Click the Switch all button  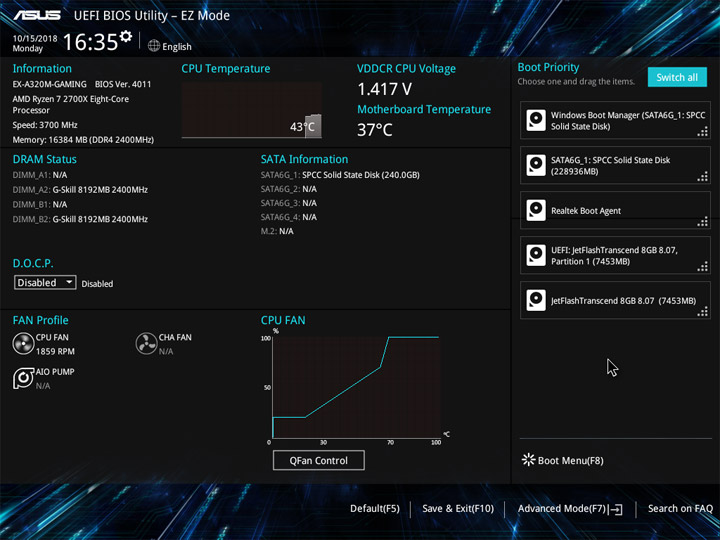677,77
